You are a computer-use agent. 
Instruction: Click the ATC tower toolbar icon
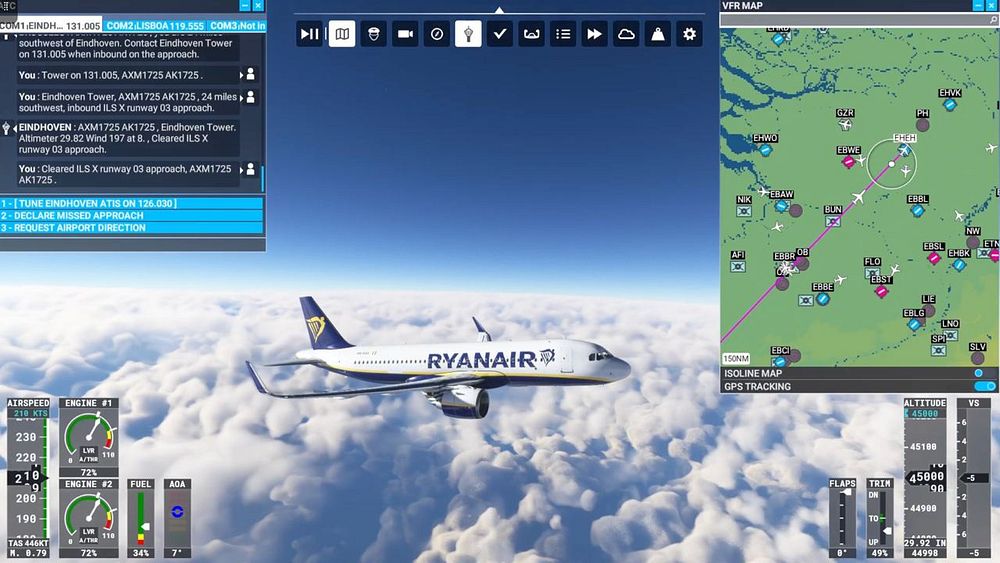pos(468,34)
